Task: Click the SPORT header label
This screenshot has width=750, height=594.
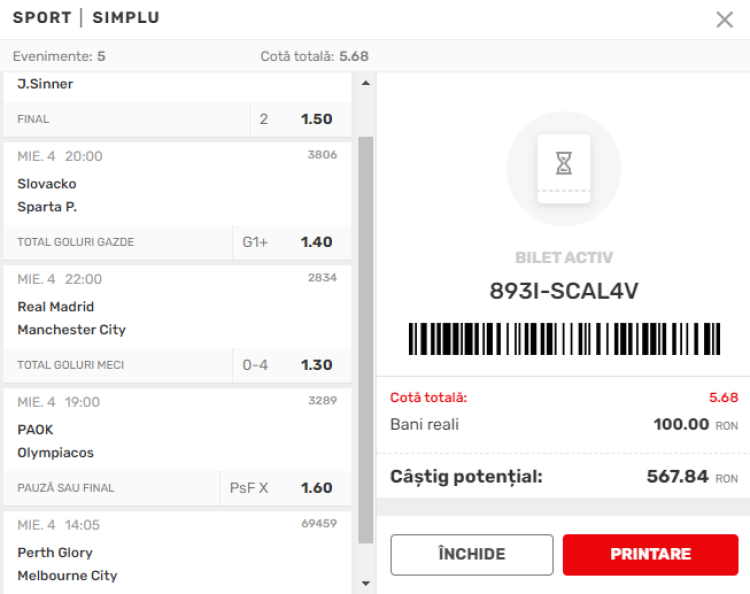Action: click(x=42, y=18)
